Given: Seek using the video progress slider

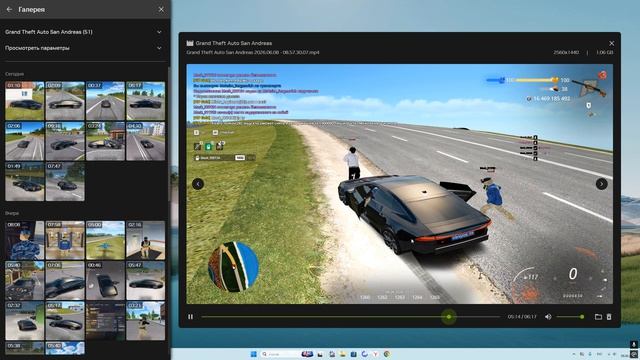Looking at the screenshot, I should 350,317.
